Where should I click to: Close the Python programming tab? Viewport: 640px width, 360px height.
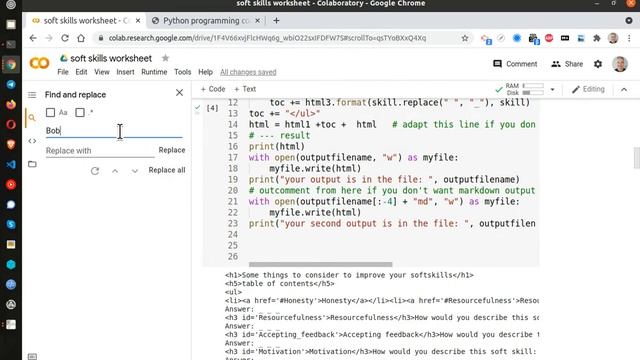coord(258,20)
